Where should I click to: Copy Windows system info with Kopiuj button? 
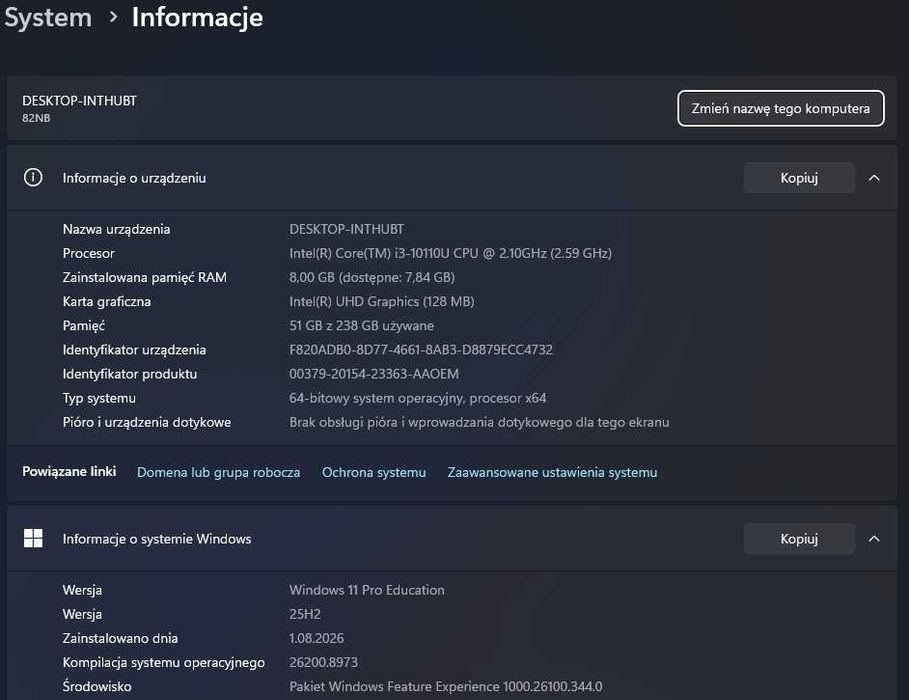click(799, 539)
